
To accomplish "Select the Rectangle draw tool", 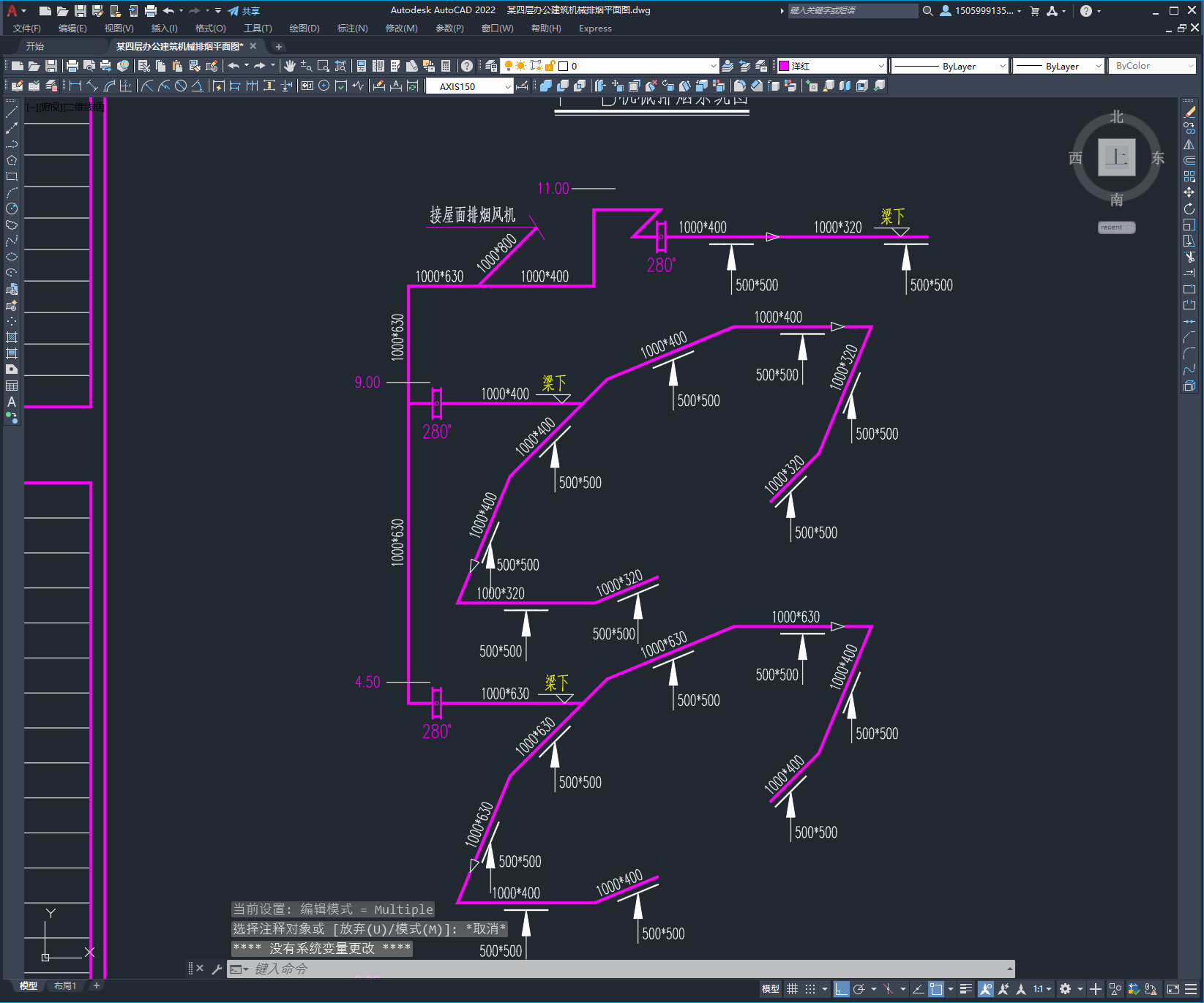I will [12, 176].
